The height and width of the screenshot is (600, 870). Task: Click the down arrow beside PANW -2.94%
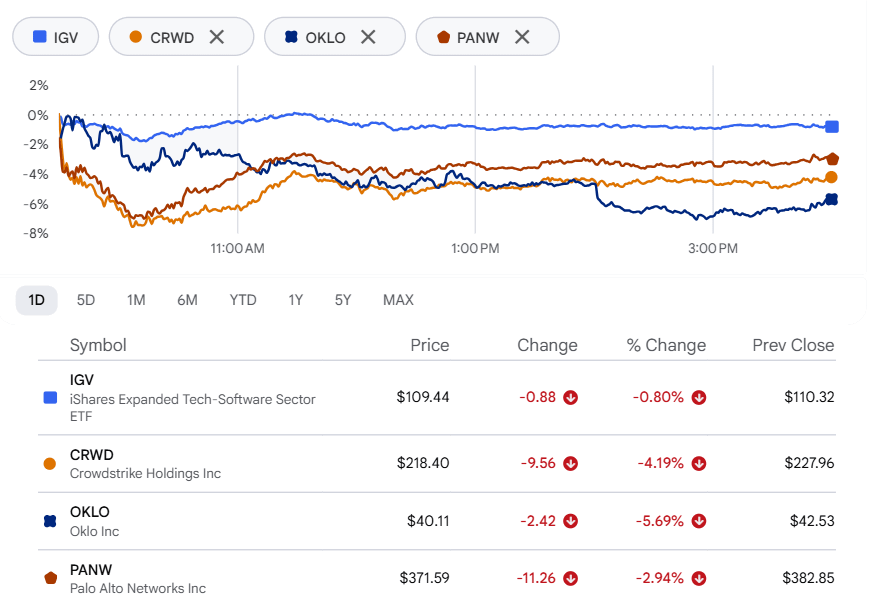tap(699, 578)
